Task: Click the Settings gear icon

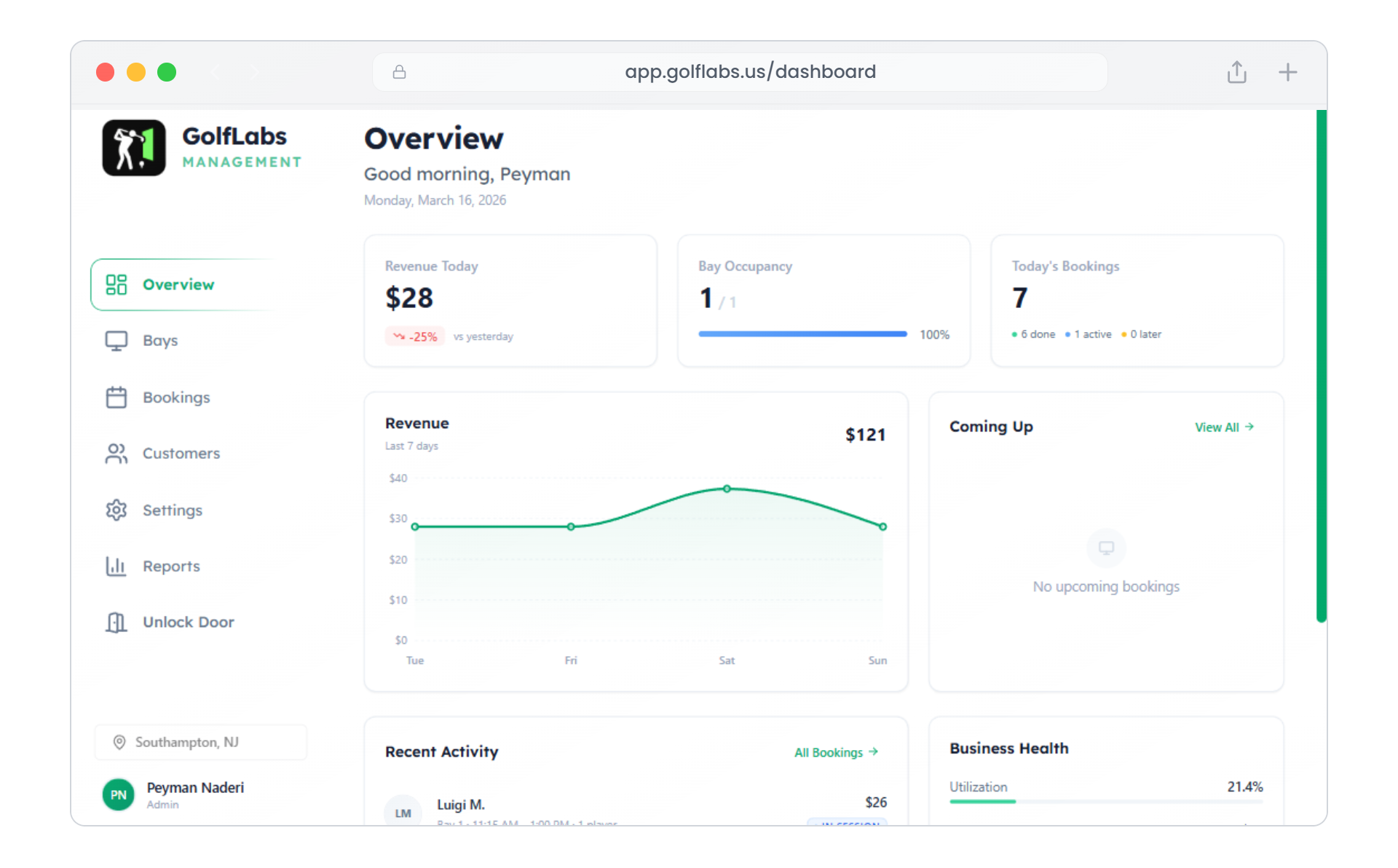Action: coord(116,510)
